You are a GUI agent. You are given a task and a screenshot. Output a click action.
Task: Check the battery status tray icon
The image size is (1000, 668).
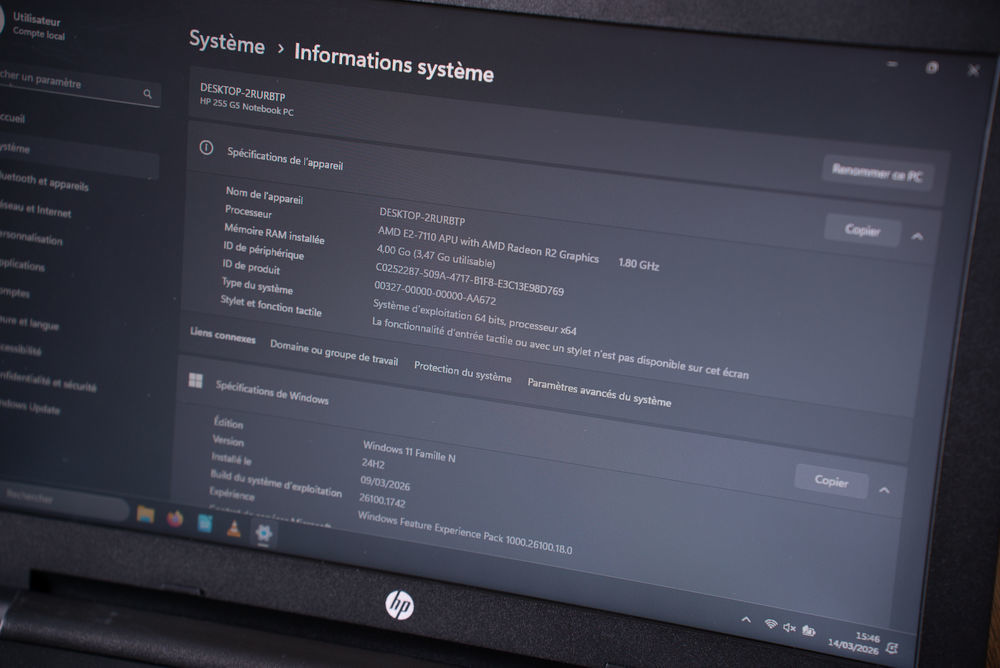(x=809, y=631)
